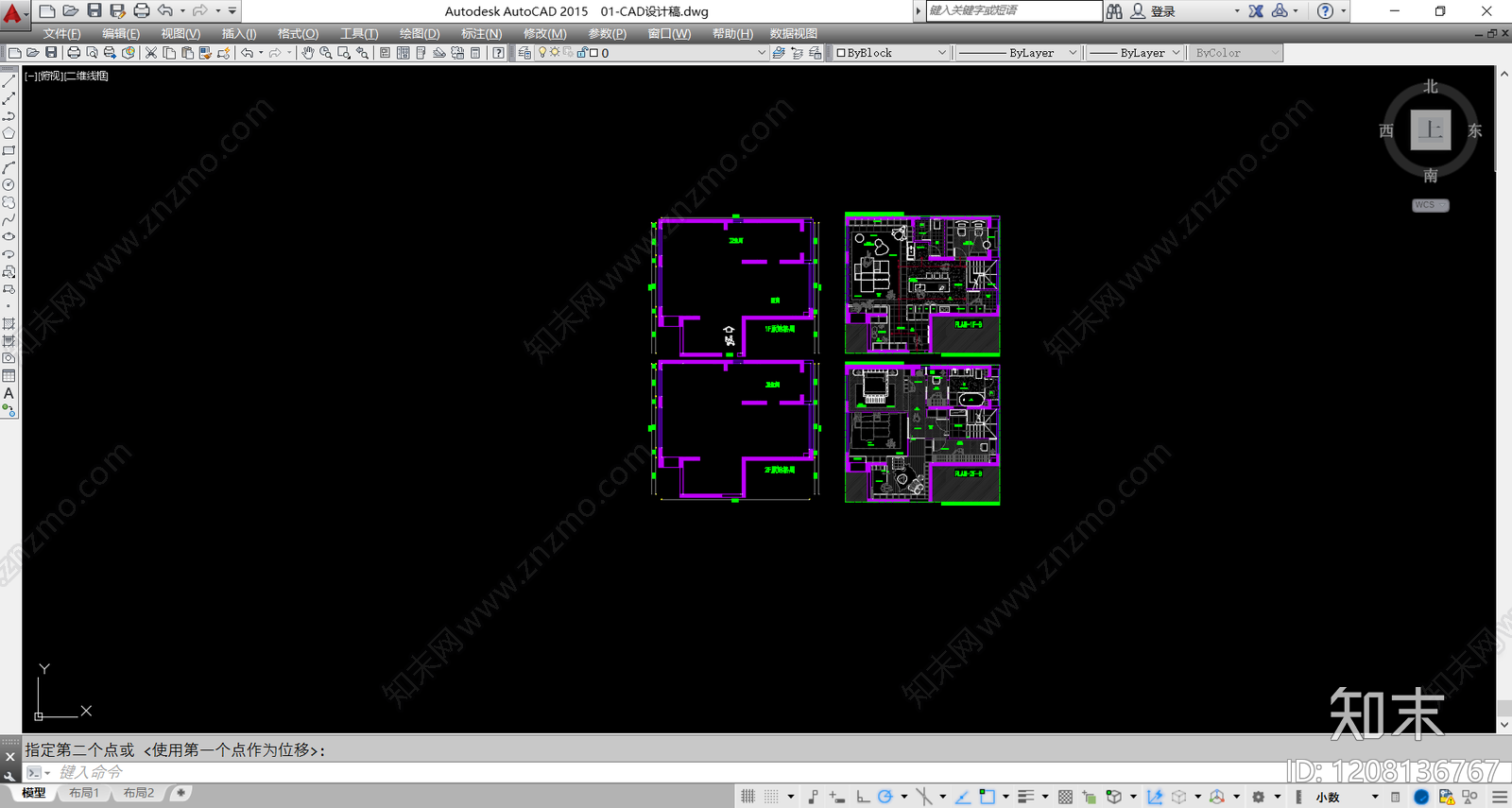Toggle ortho mode in status bar
The image size is (1512, 808).
pyautogui.click(x=862, y=797)
